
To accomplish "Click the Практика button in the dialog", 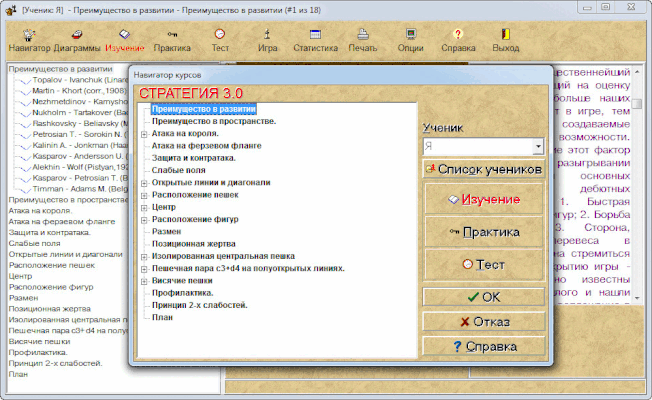I will 484,232.
